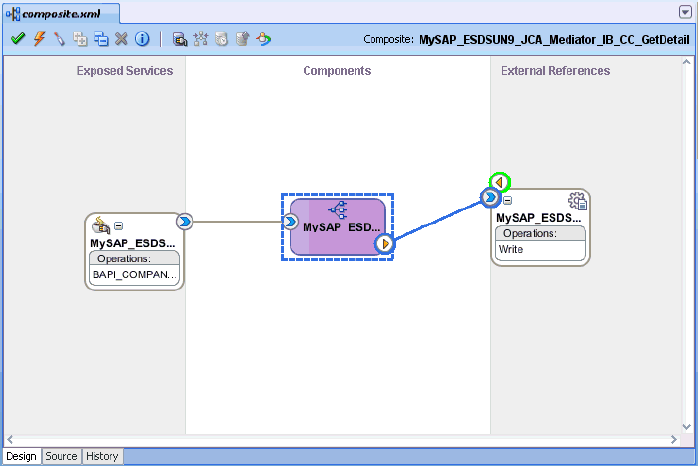Open the editor tab list dropdown
Image resolution: width=698 pixels, height=466 pixels.
click(686, 12)
